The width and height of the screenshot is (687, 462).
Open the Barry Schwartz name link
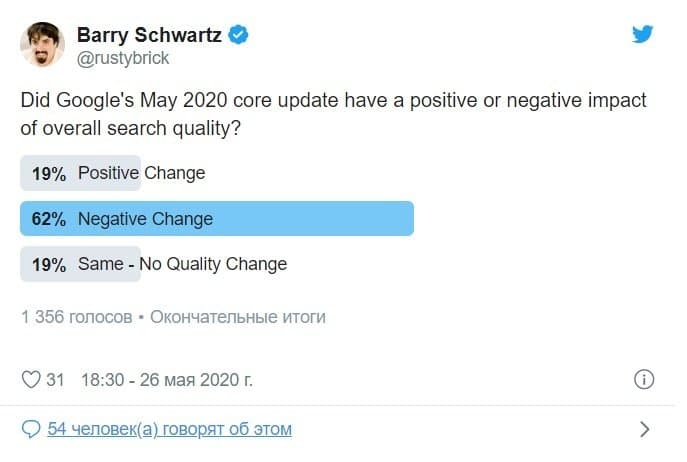[x=149, y=35]
